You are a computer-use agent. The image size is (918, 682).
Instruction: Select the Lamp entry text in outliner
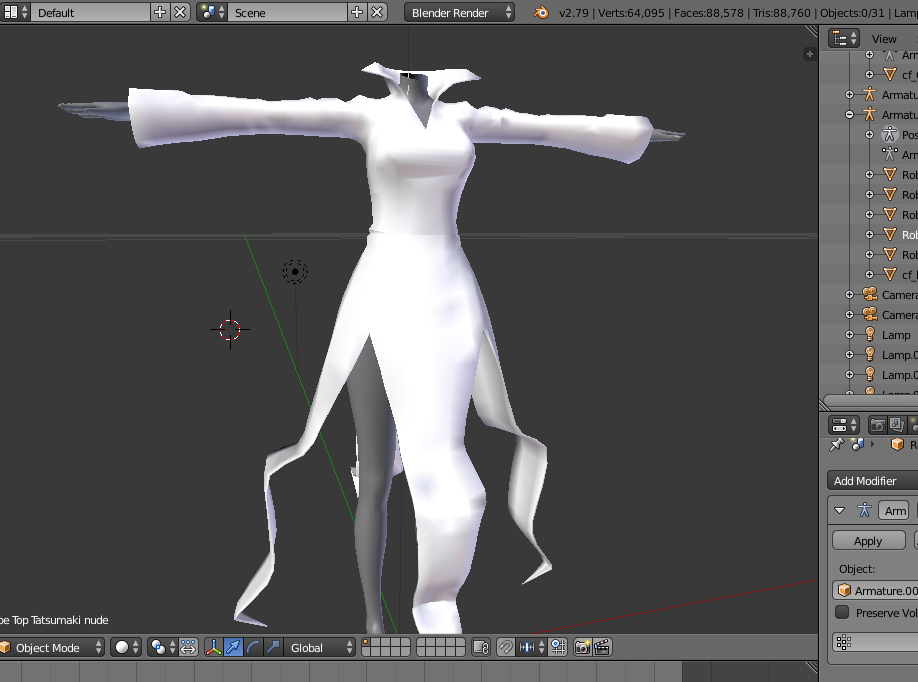click(x=896, y=335)
